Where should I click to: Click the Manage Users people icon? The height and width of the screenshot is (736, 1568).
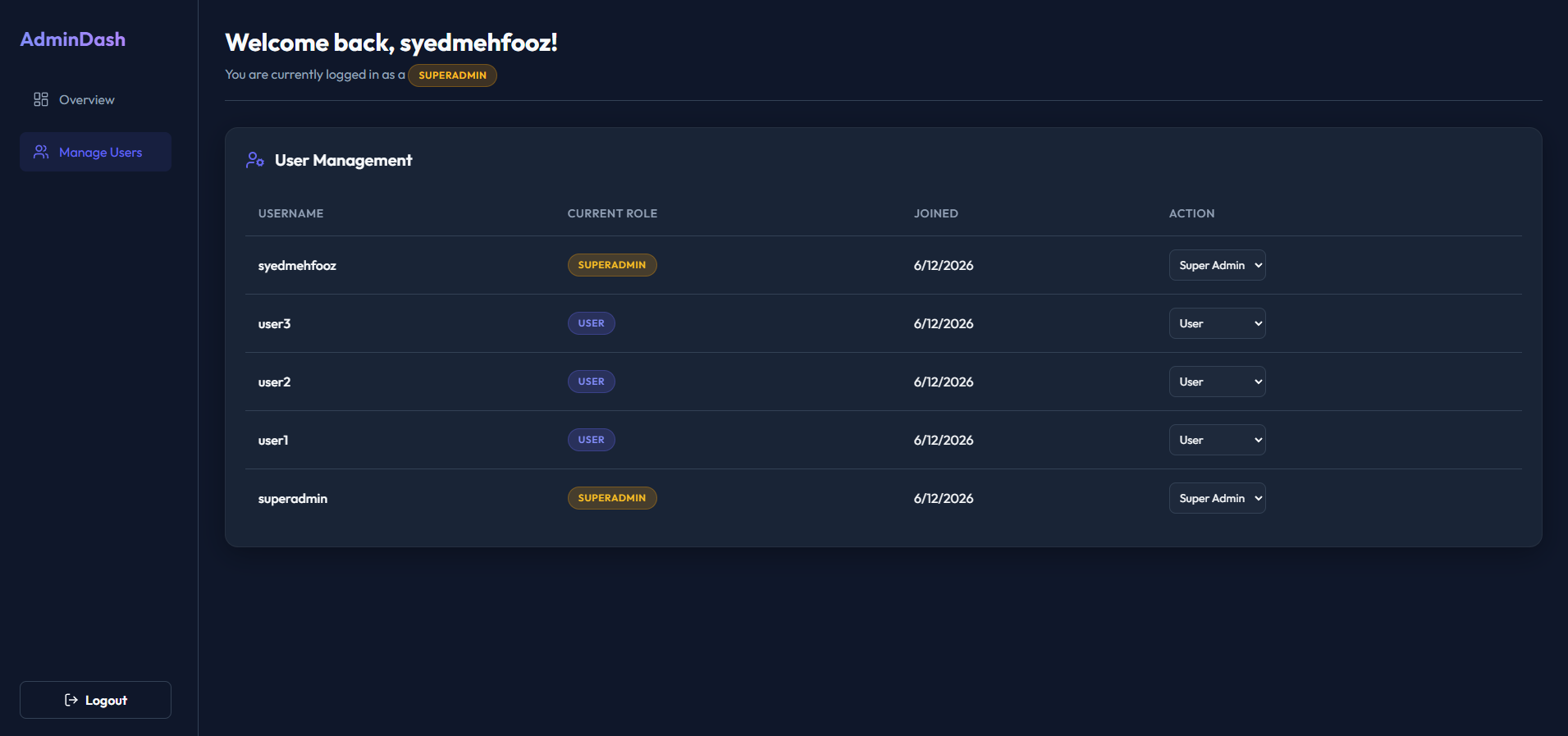(x=41, y=152)
